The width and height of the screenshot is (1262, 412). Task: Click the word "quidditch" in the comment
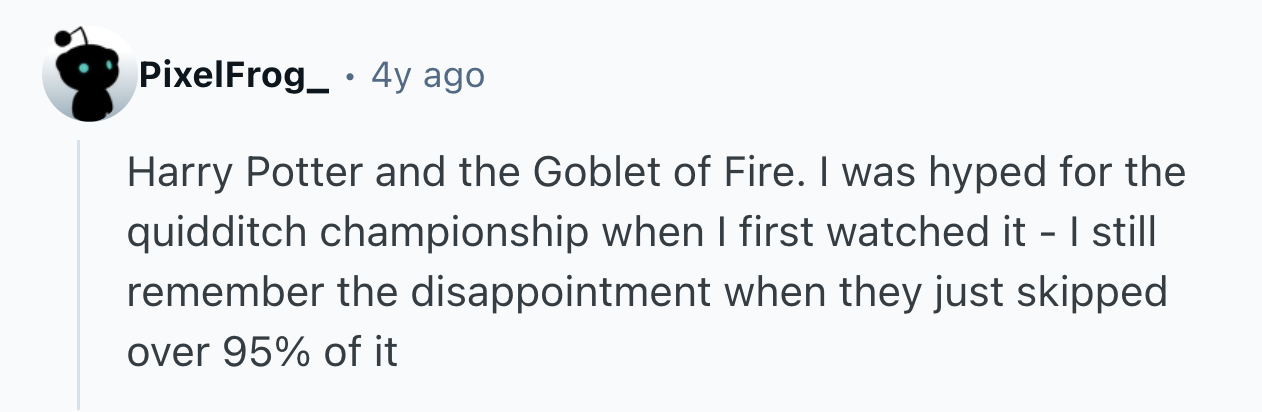pos(215,233)
